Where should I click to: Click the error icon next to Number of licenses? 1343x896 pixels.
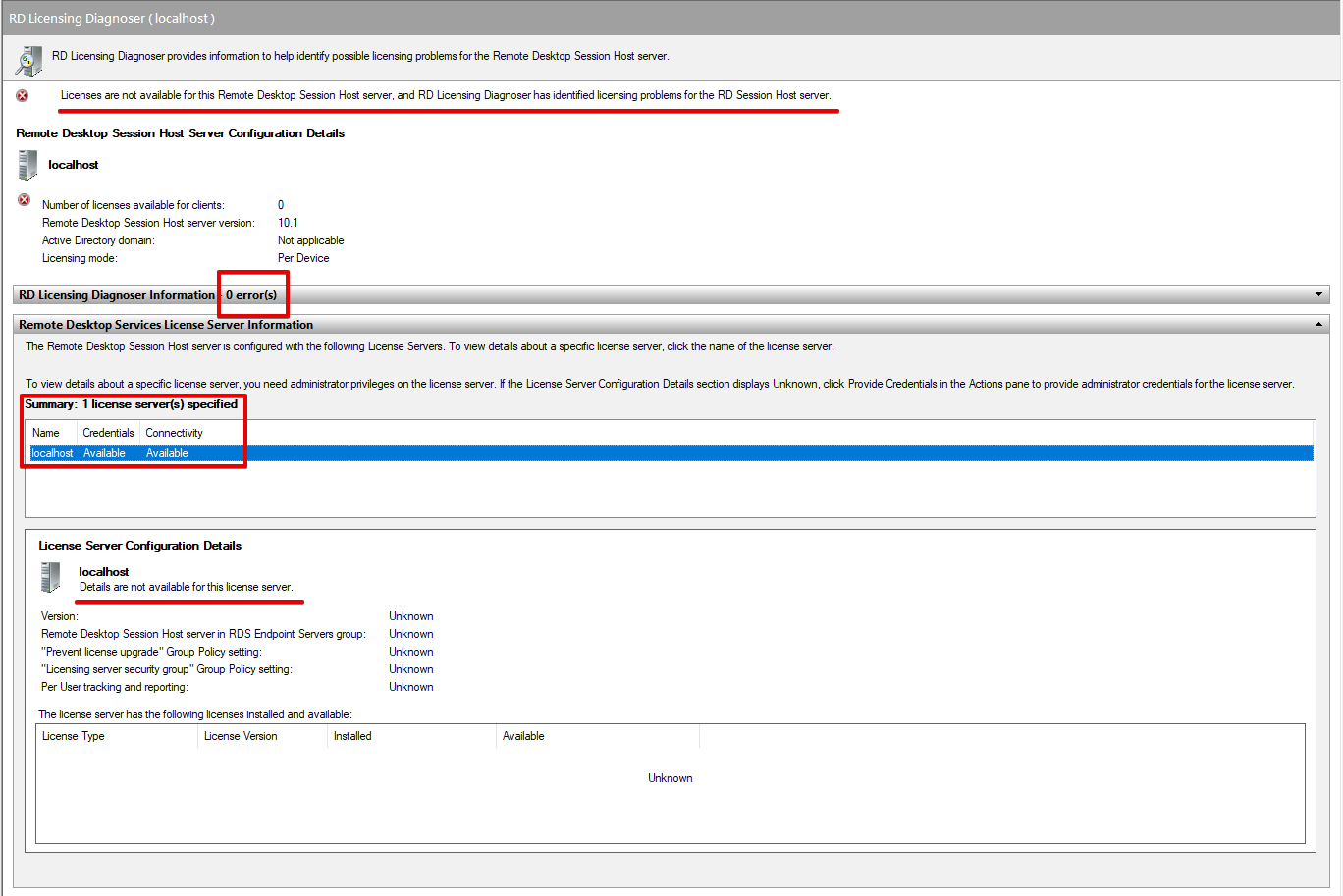coord(25,200)
